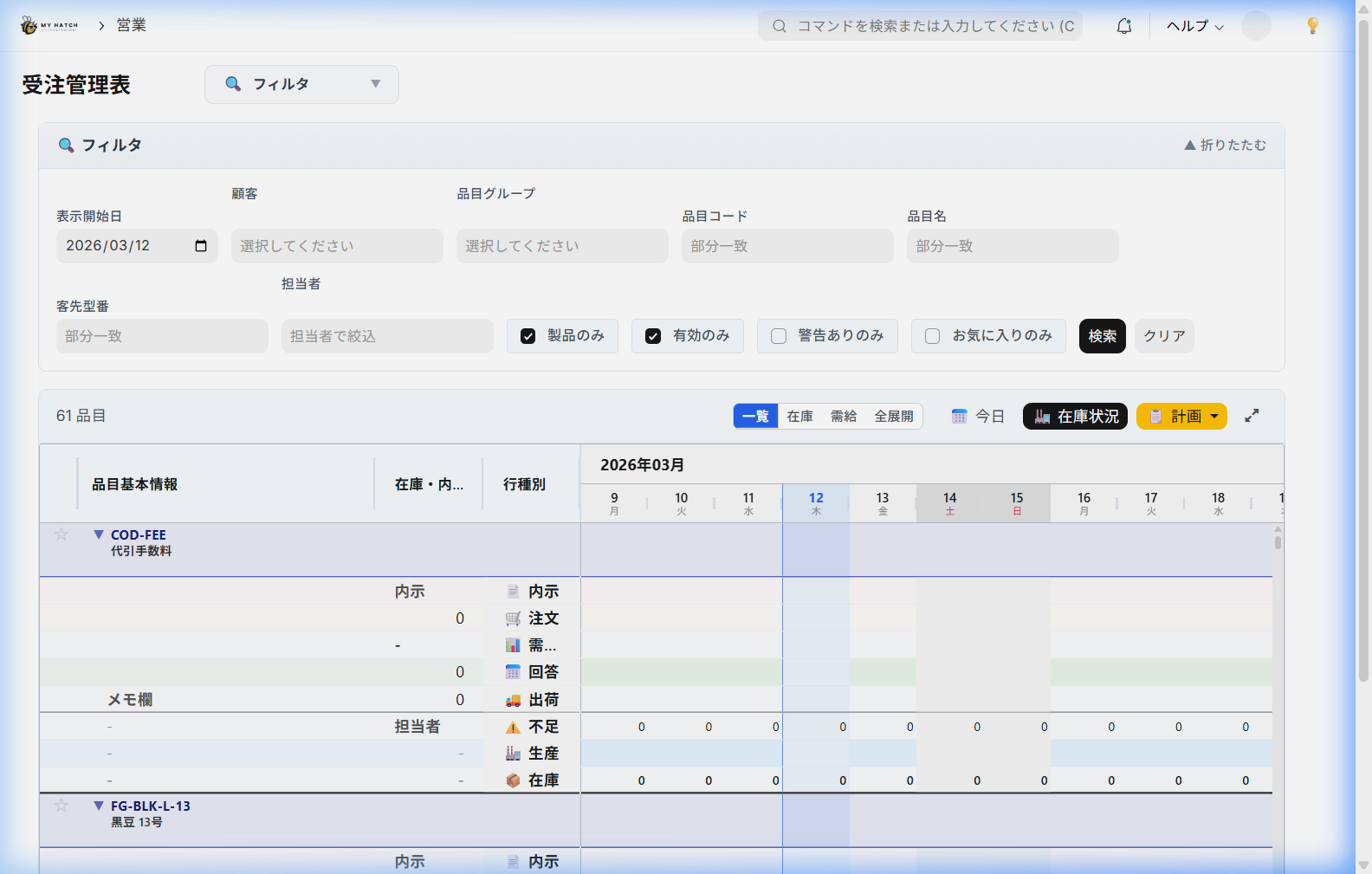The width and height of the screenshot is (1372, 874).
Task: Click the 品目コード input field
Action: tap(786, 246)
